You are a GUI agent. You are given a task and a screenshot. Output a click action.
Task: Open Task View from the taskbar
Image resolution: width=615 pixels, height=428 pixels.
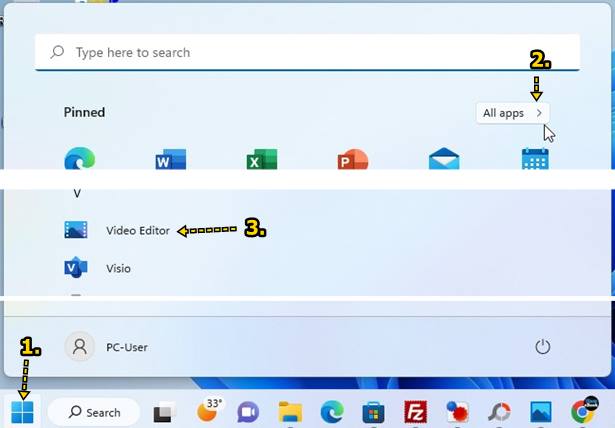click(164, 413)
